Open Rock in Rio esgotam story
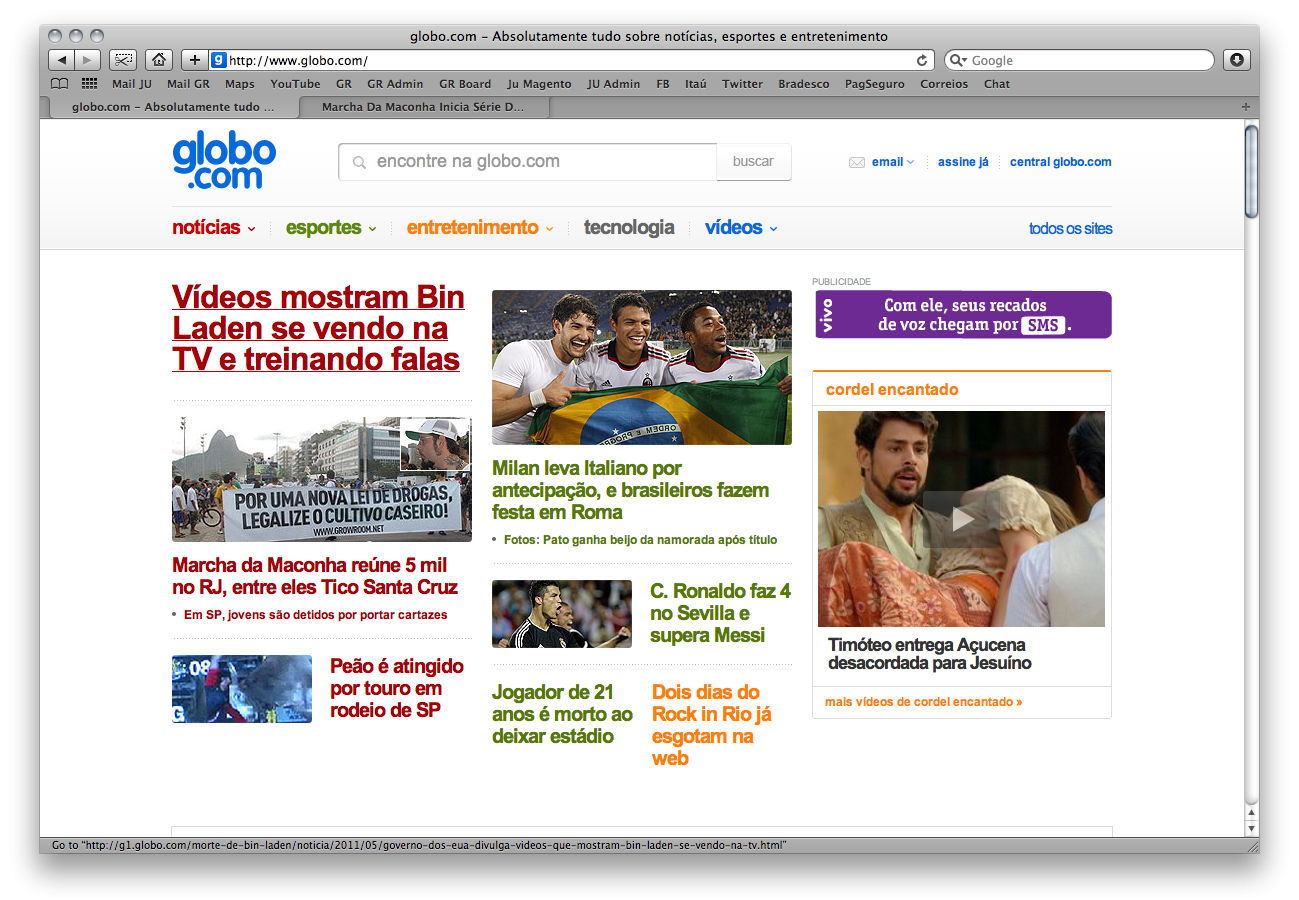The height and width of the screenshot is (900, 1299). pyautogui.click(x=712, y=725)
